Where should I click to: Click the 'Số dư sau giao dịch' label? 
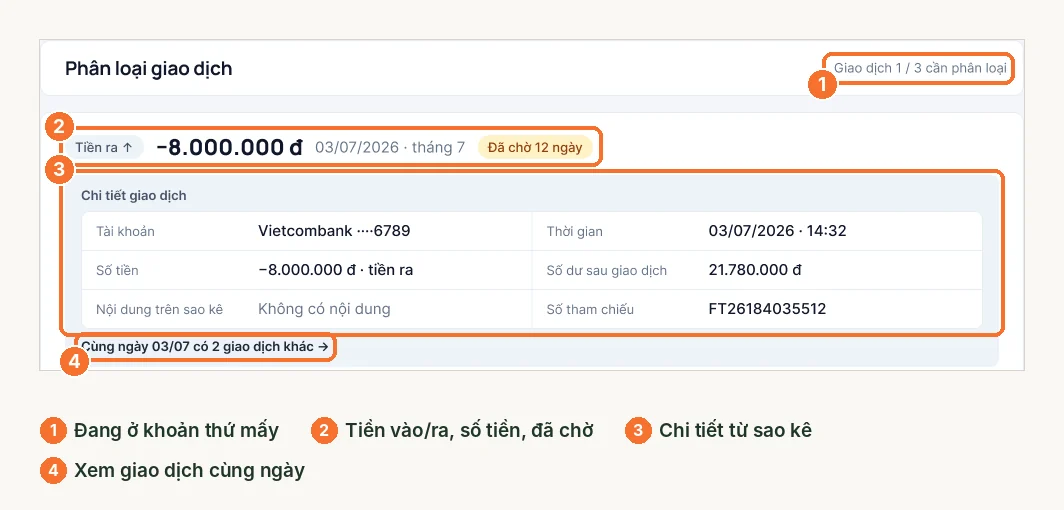[x=607, y=271]
